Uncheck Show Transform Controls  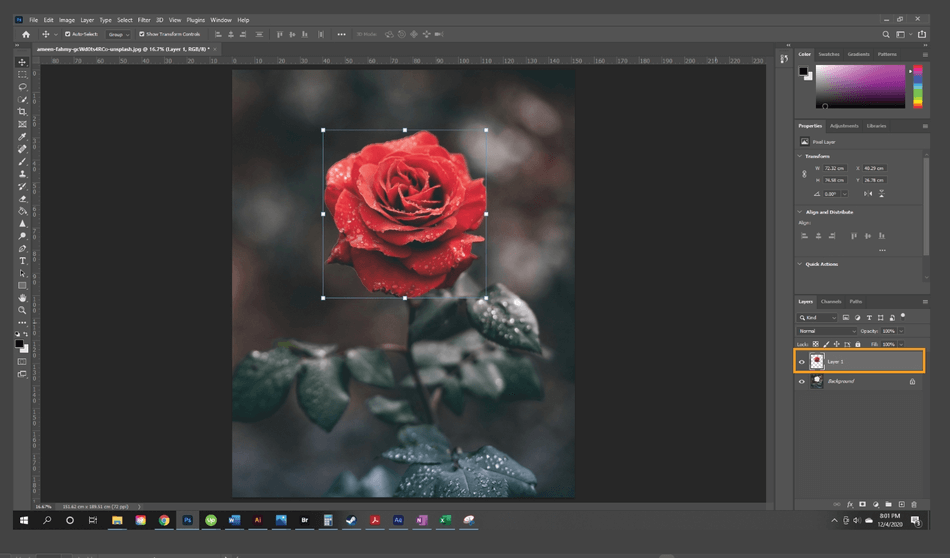(x=142, y=34)
